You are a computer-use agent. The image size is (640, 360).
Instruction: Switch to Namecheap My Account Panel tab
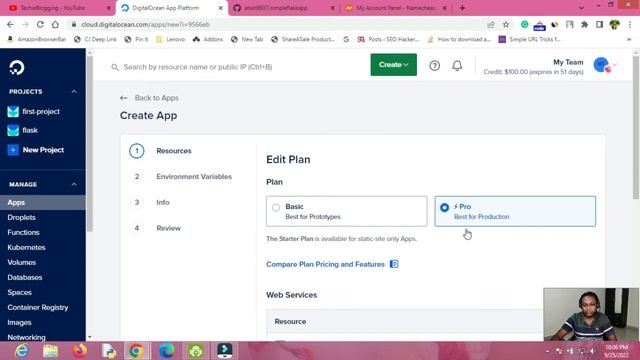tap(396, 8)
